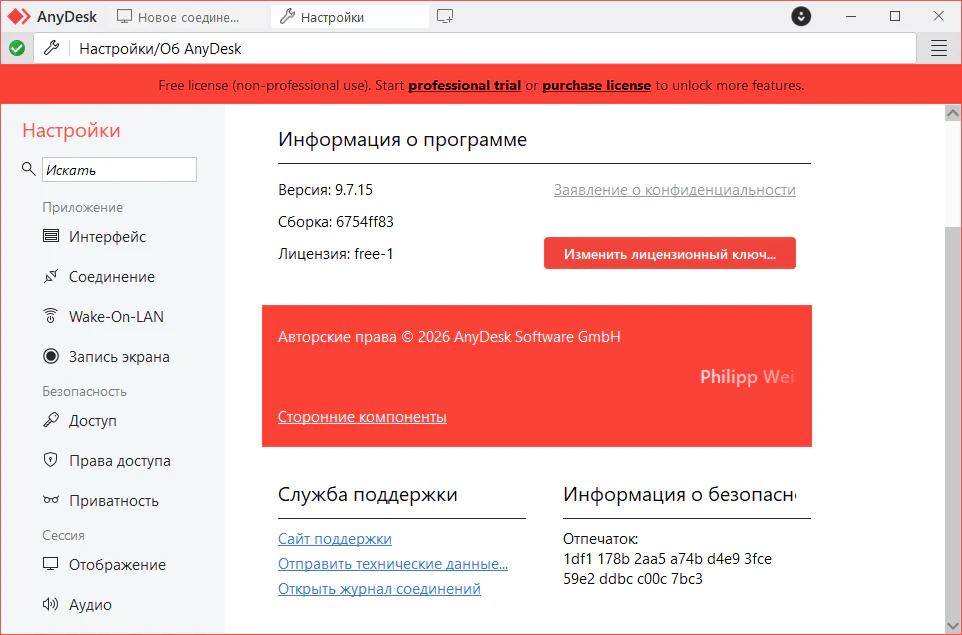Click Изменить лицензионный ключ button
The width and height of the screenshot is (962, 635).
[669, 253]
